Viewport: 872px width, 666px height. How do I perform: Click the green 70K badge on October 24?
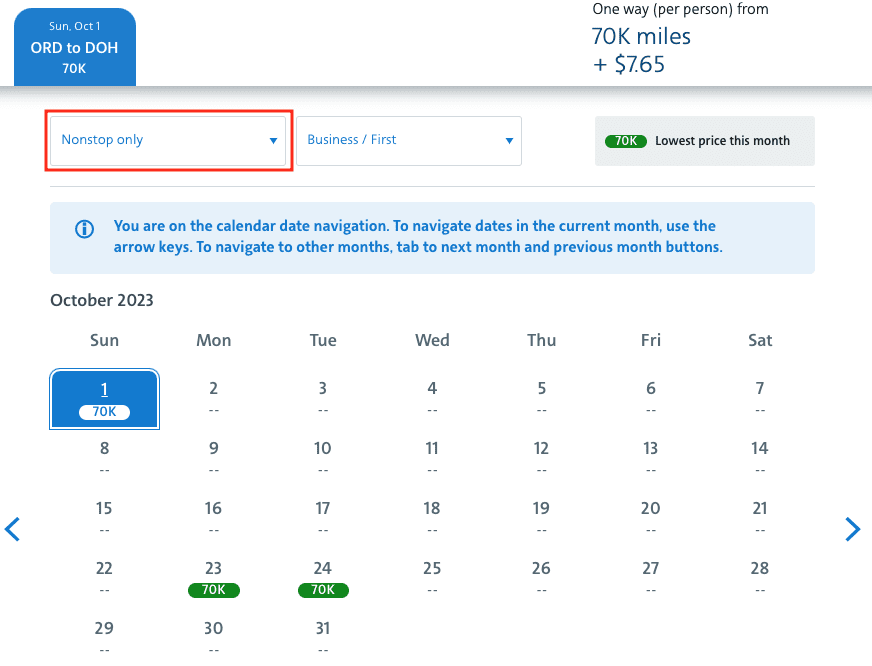[x=322, y=590]
